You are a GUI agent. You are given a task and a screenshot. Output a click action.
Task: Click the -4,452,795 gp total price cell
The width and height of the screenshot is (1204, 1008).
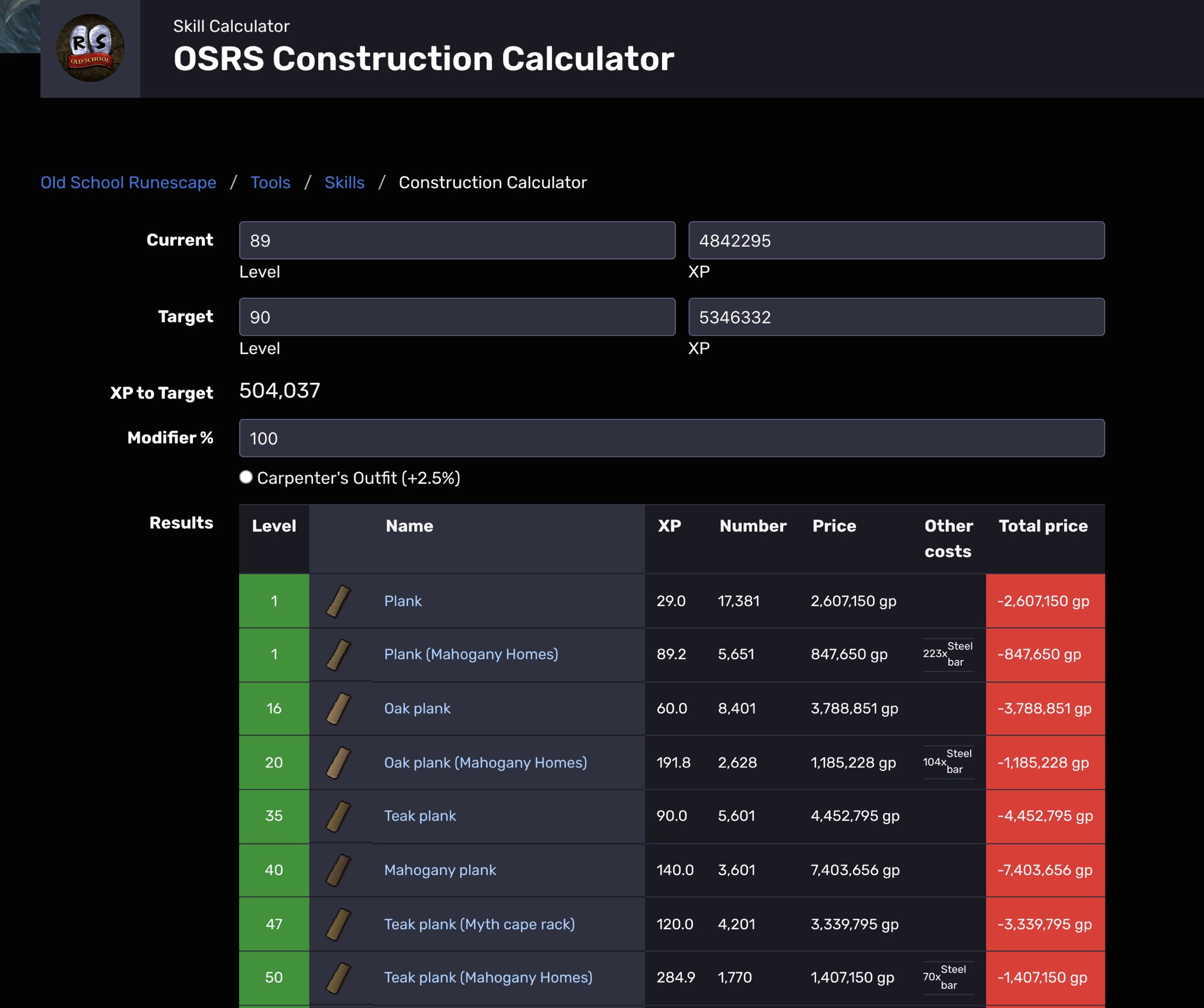click(1045, 816)
